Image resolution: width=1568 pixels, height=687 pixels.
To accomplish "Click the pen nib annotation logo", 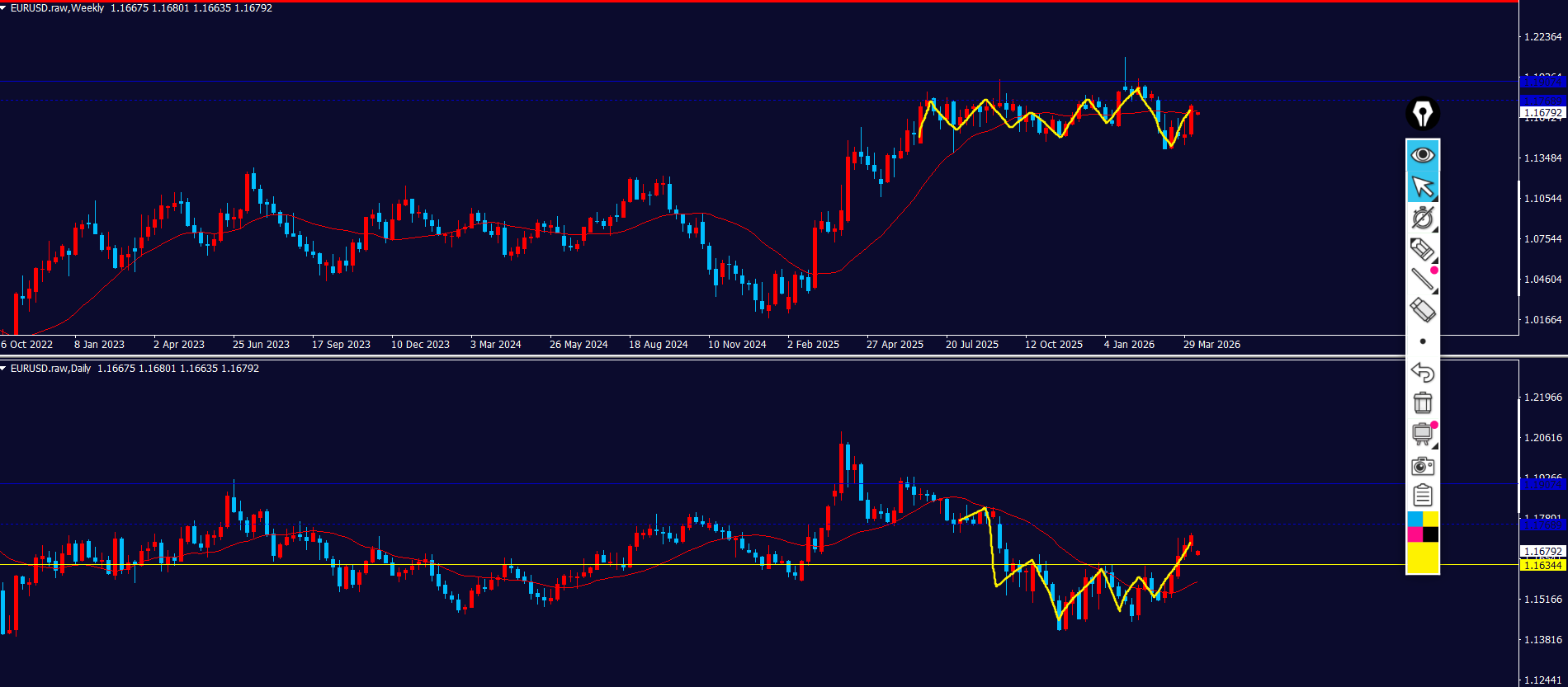I will point(1422,114).
